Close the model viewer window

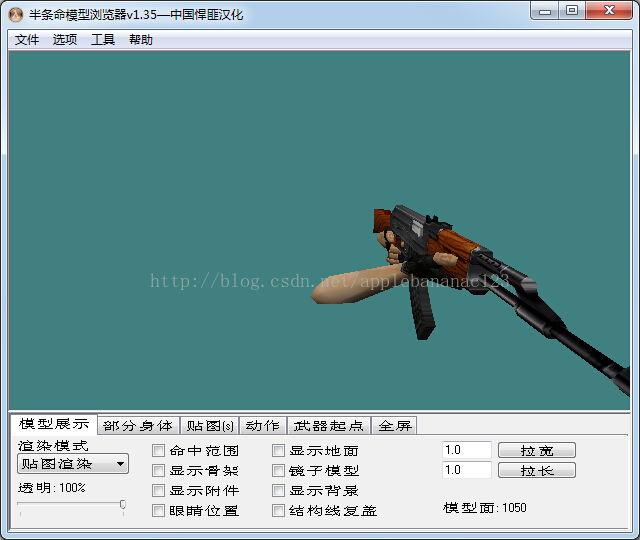(609, 11)
